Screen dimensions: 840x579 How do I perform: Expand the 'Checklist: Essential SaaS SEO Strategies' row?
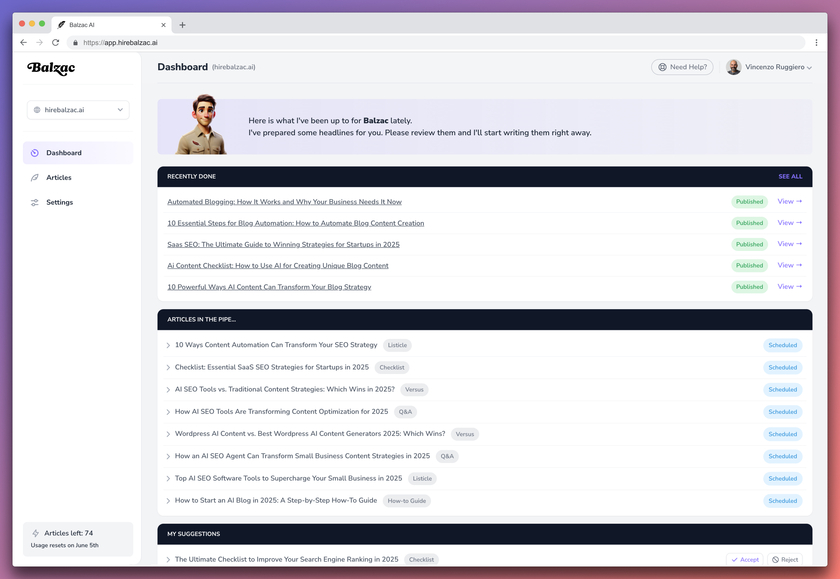coord(168,367)
